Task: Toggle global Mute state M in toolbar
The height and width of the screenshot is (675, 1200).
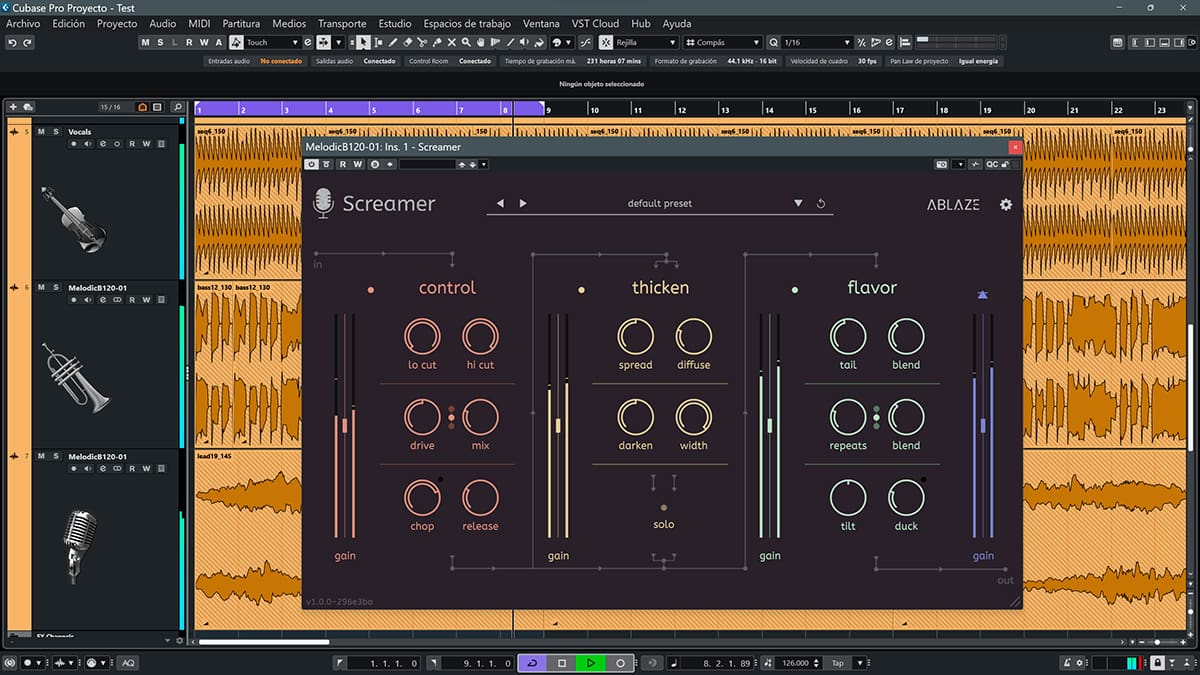Action: (145, 43)
